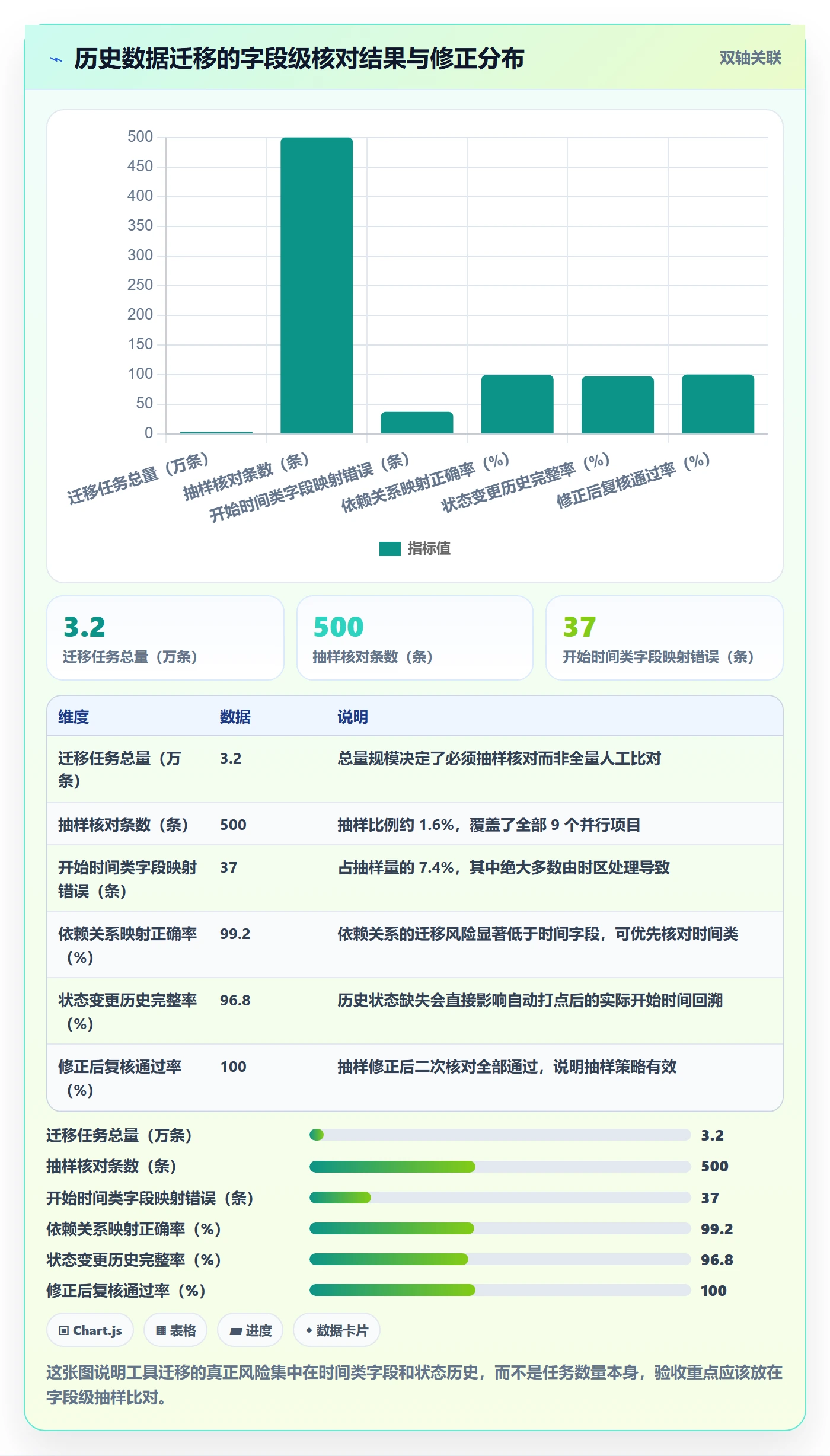The image size is (830, 1456).
Task: Click the 99.2 value in the table
Action: tap(235, 934)
